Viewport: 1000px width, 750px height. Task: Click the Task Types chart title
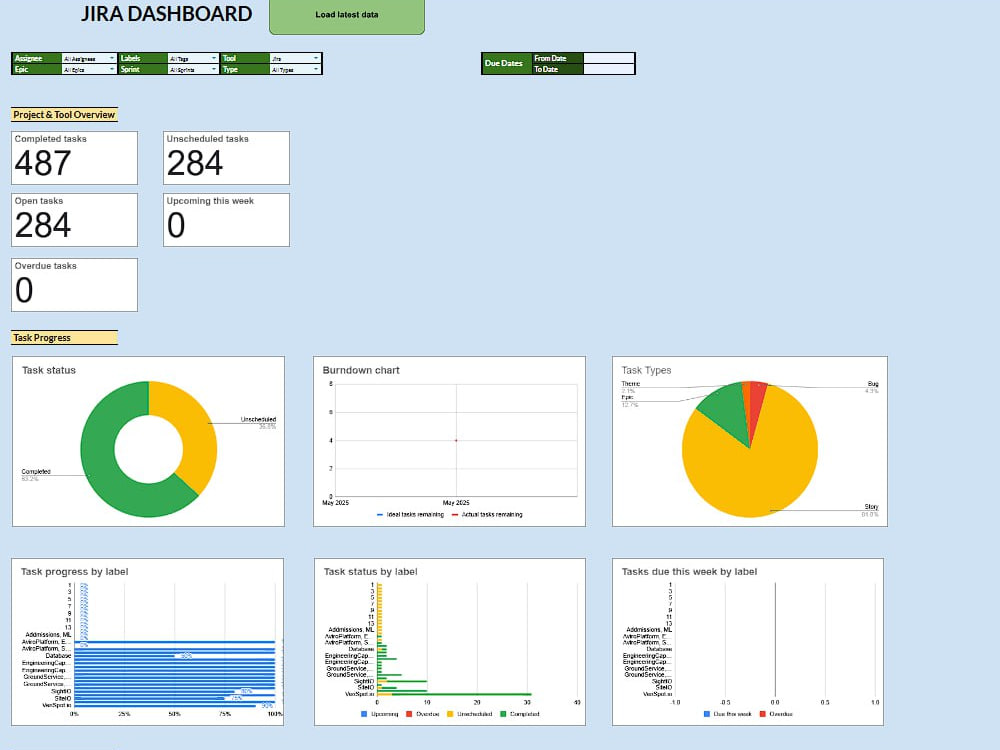coord(646,371)
